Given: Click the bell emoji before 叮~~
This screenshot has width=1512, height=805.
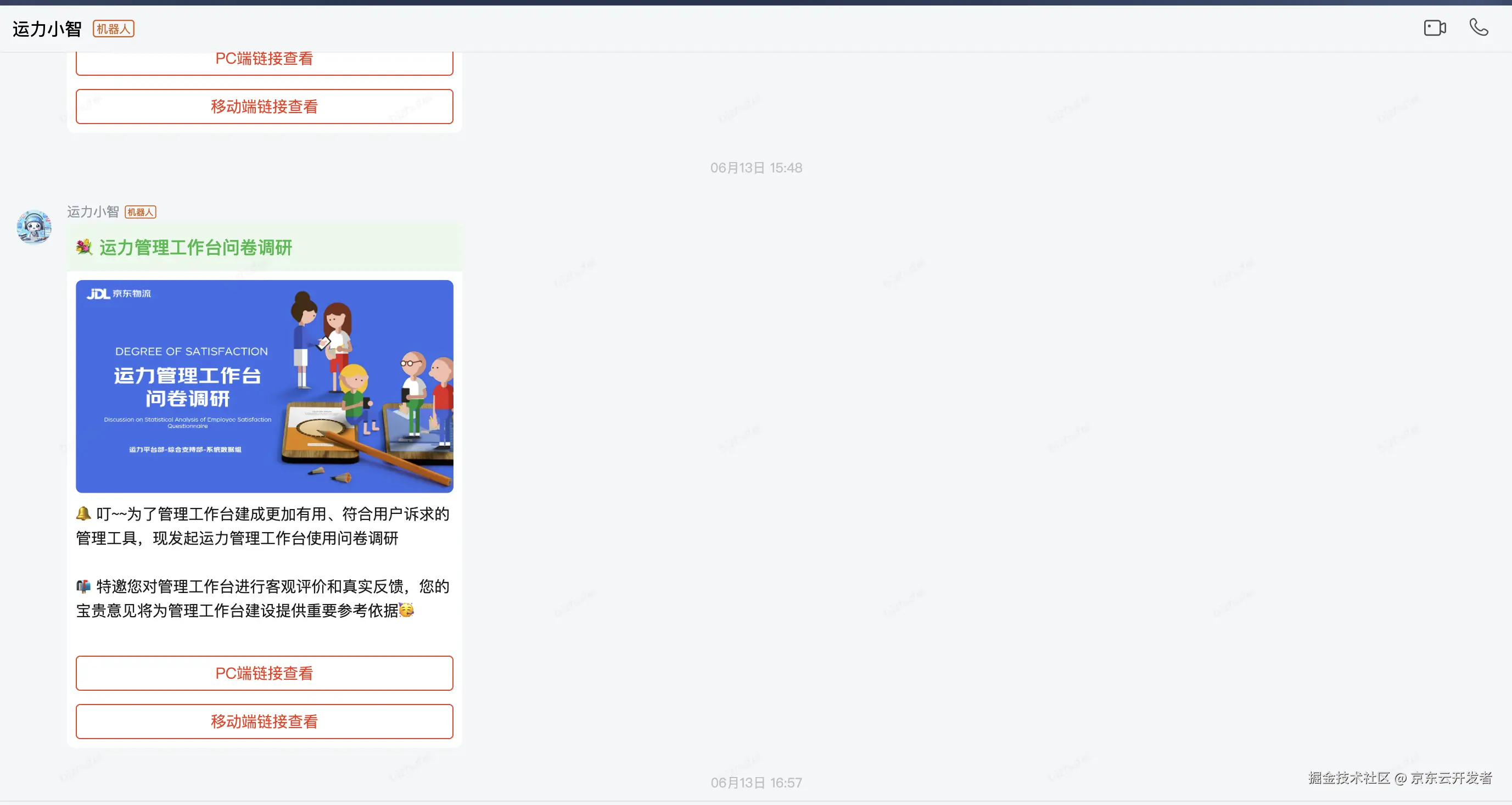Looking at the screenshot, I should [83, 514].
